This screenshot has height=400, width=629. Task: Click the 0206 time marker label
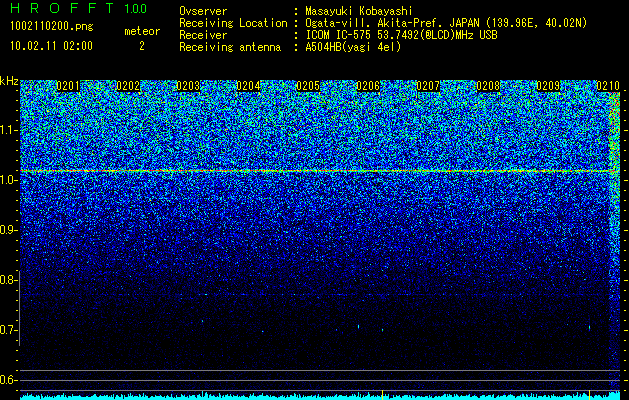pyautogui.click(x=368, y=86)
